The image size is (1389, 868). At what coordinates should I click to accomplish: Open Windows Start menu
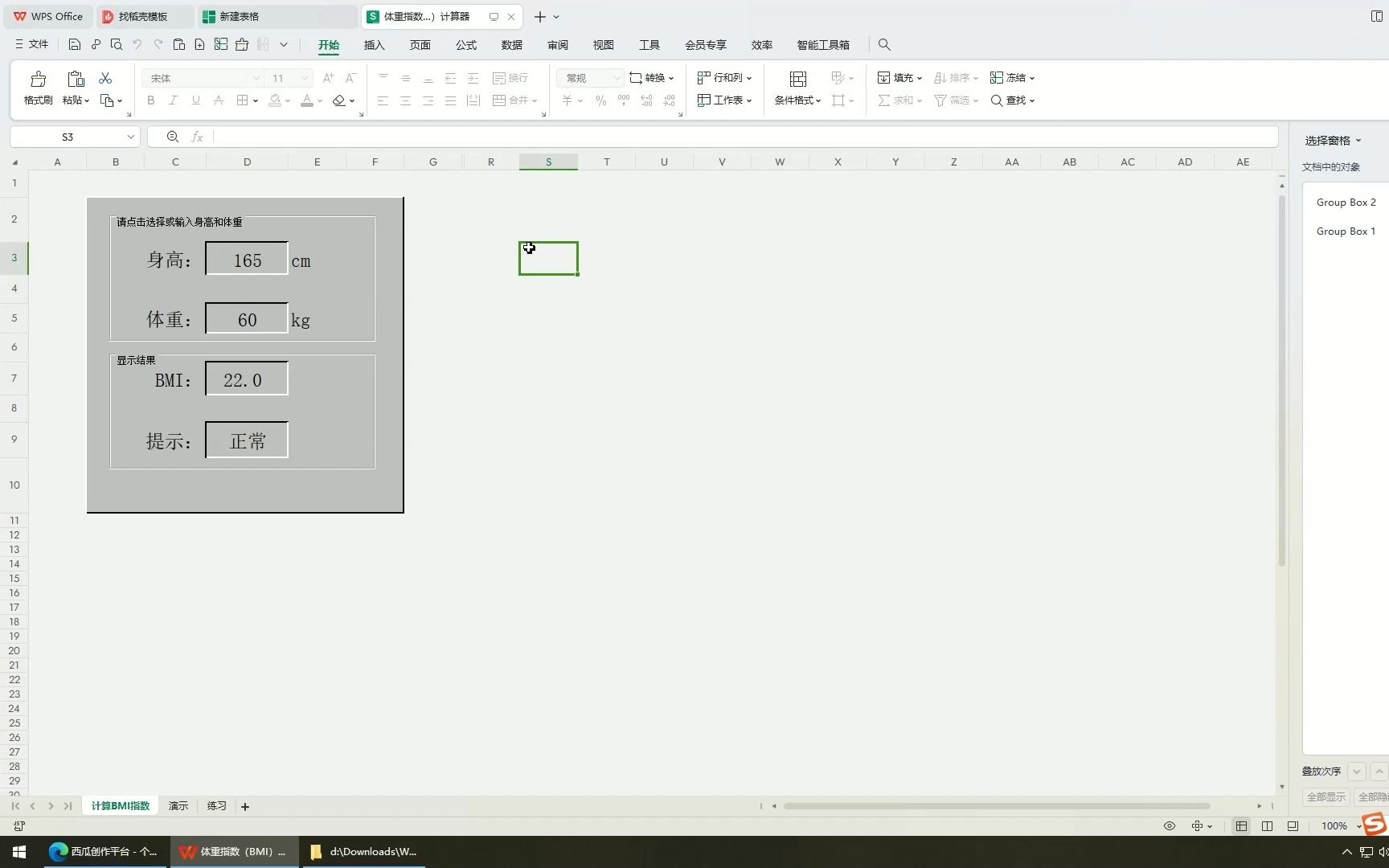click(19, 852)
